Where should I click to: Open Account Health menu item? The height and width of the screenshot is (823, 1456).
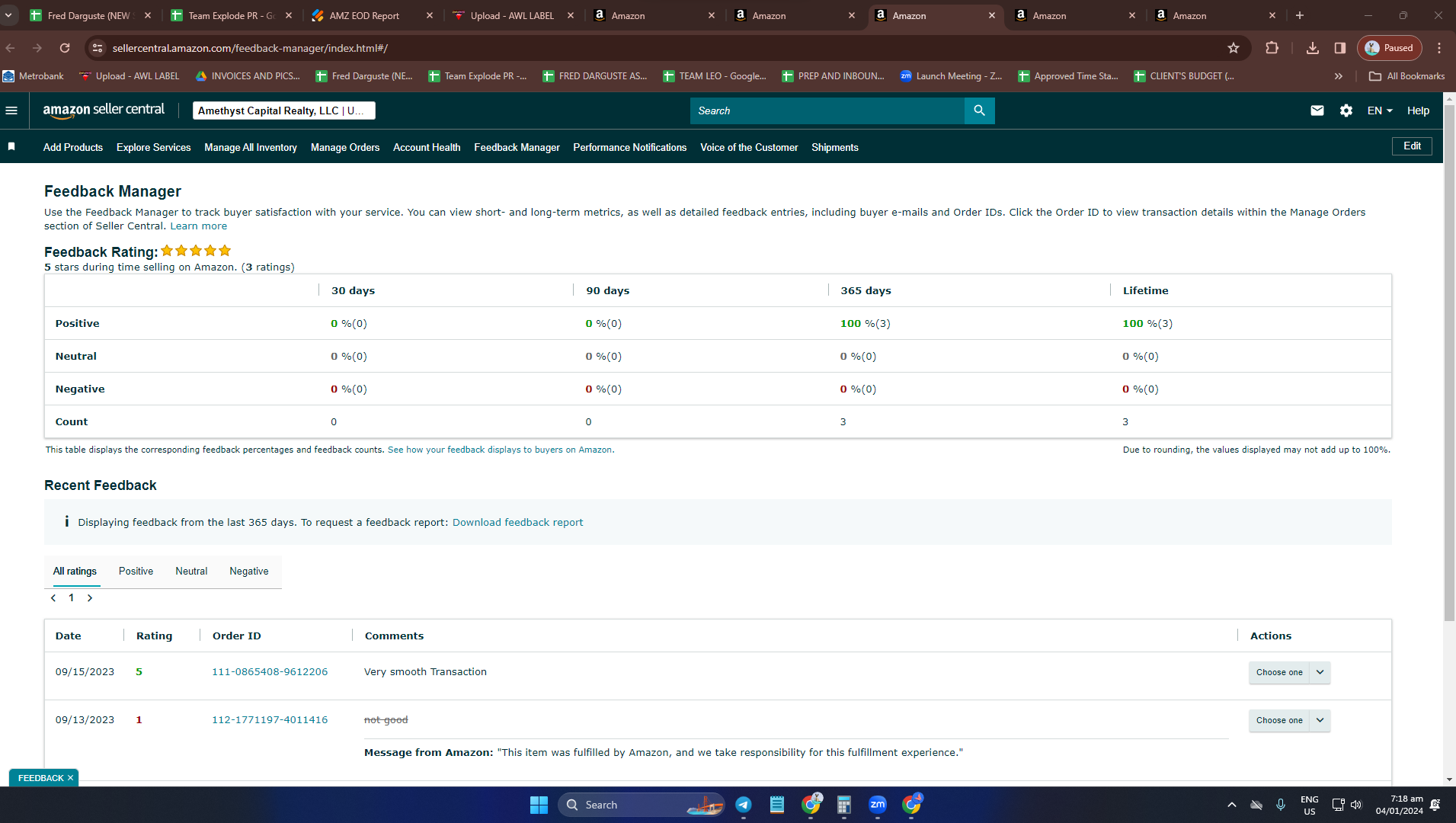(x=427, y=148)
